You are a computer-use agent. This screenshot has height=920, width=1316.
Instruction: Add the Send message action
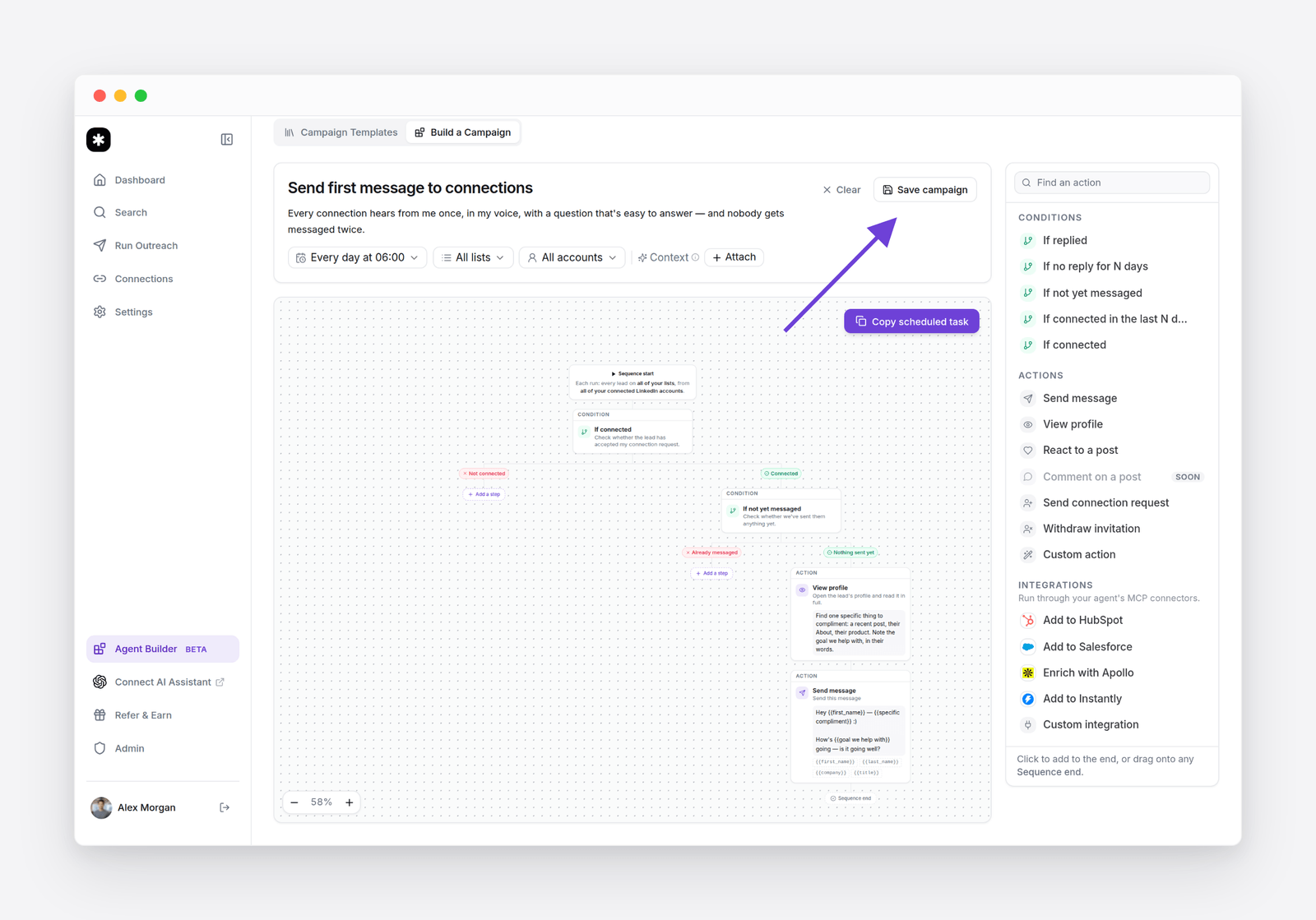pos(1112,398)
